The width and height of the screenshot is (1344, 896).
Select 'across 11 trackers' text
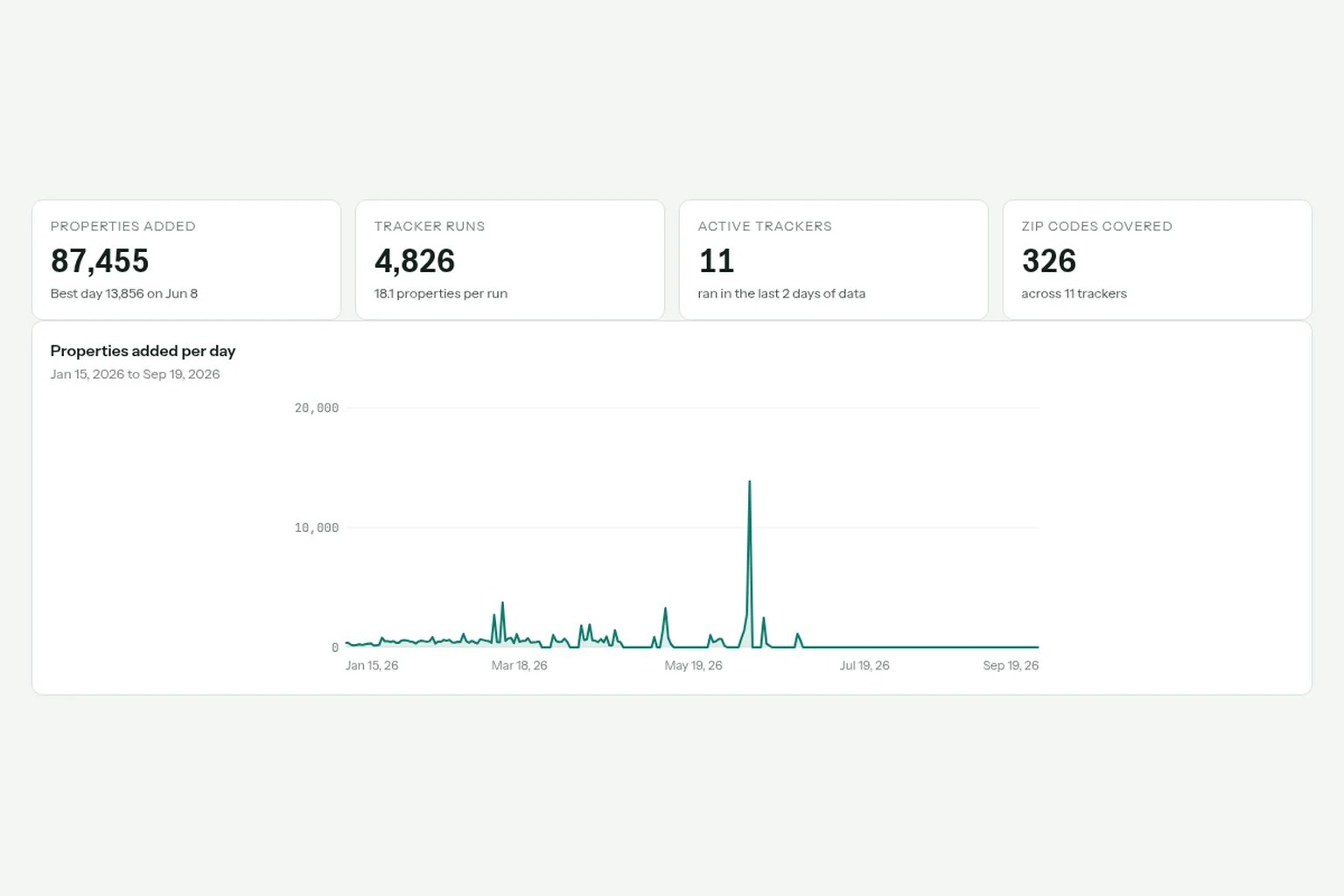(x=1074, y=293)
